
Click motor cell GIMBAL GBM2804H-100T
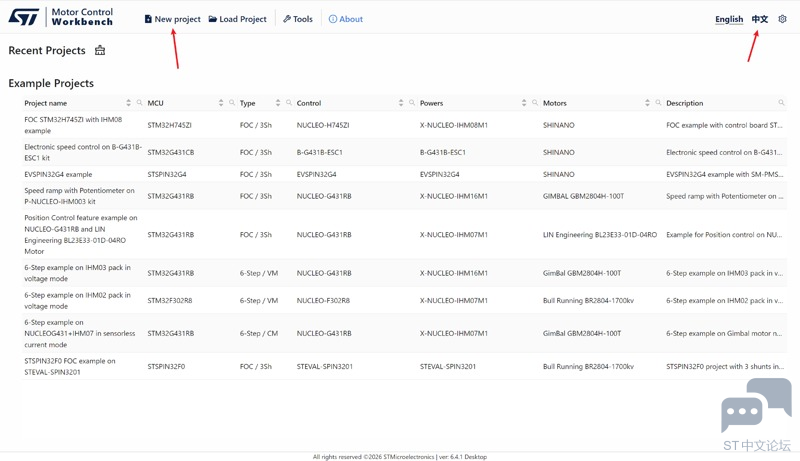click(x=584, y=196)
